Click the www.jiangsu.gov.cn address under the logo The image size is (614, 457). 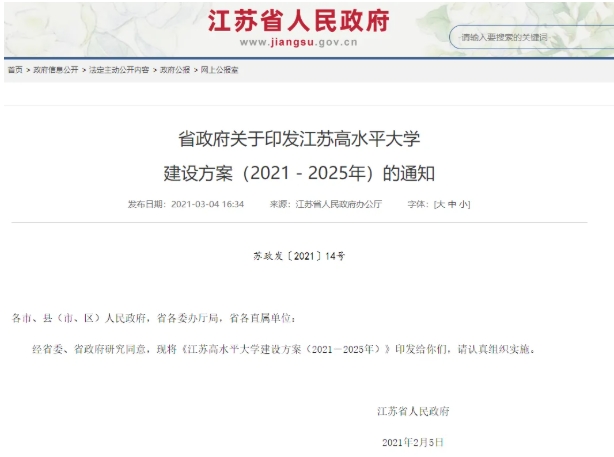299,43
